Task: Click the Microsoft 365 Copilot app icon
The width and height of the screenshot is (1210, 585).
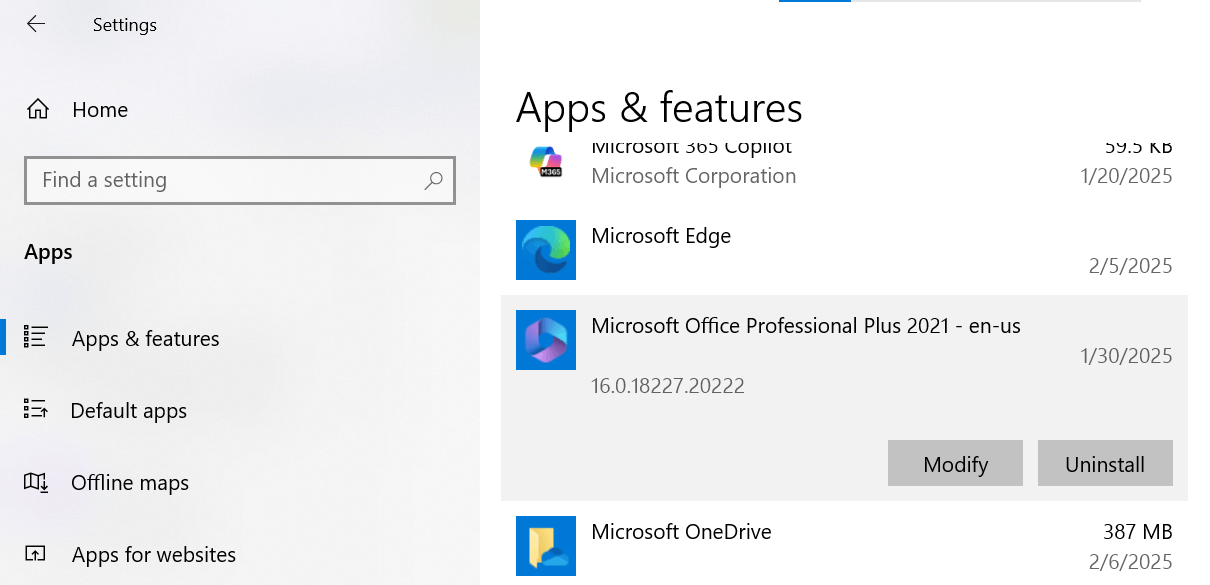Action: point(546,163)
